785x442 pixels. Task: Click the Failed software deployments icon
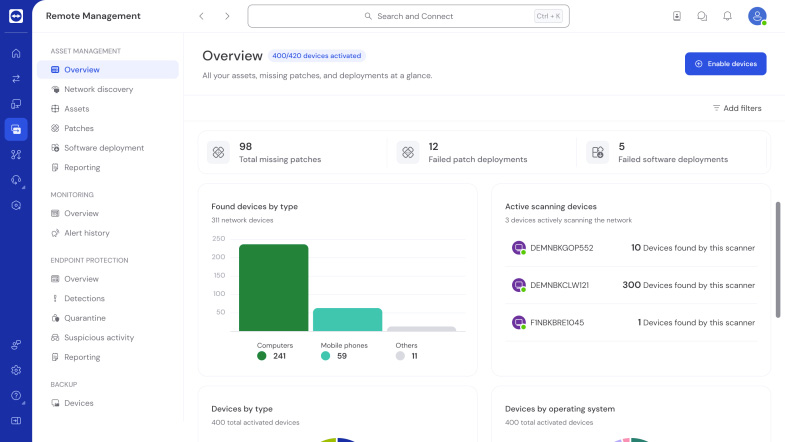click(x=597, y=152)
